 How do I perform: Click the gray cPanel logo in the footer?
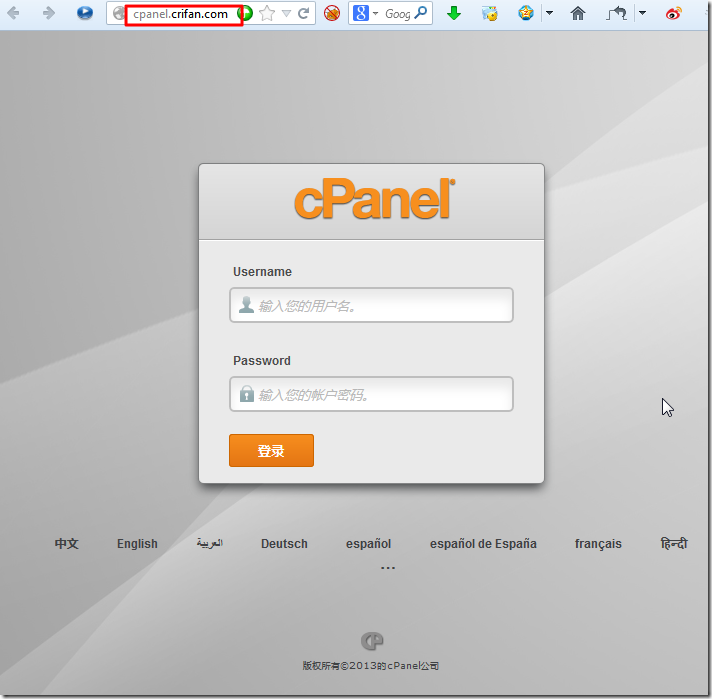coord(372,641)
